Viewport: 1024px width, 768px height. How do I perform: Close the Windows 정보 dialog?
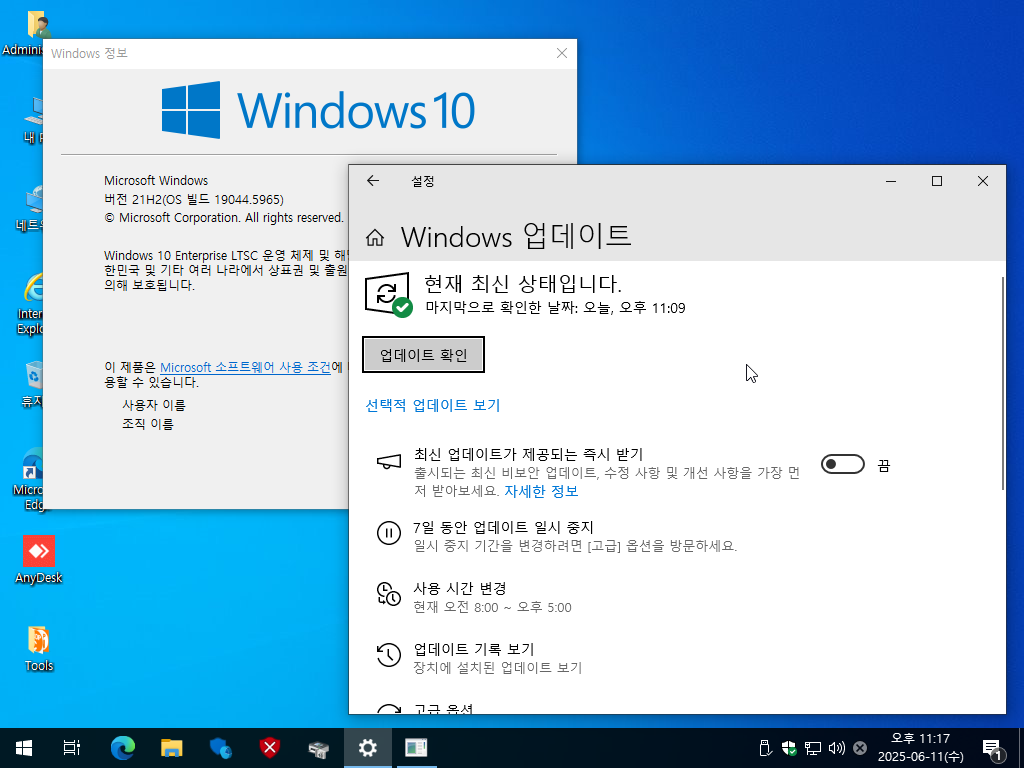pyautogui.click(x=562, y=53)
